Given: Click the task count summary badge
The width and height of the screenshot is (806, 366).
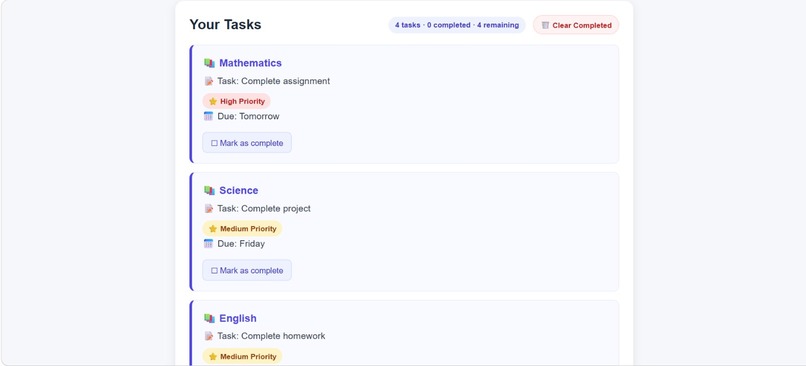Looking at the screenshot, I should click(x=457, y=25).
